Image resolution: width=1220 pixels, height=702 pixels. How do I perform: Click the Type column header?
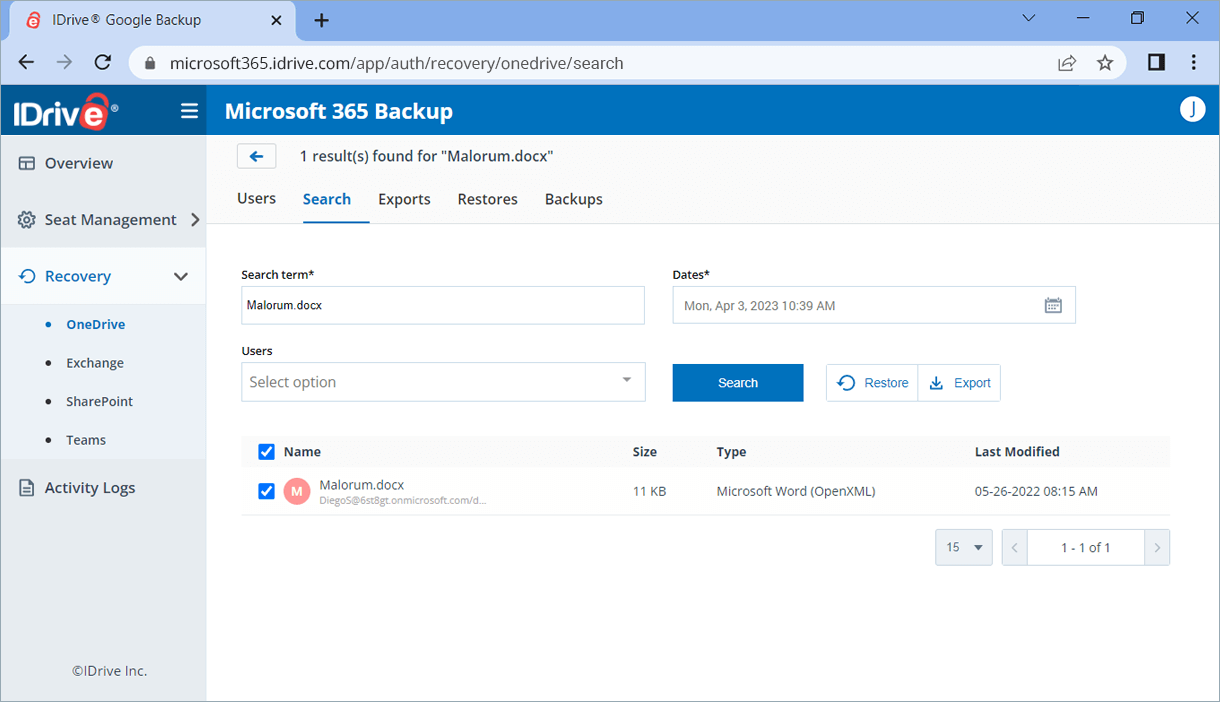tap(731, 452)
